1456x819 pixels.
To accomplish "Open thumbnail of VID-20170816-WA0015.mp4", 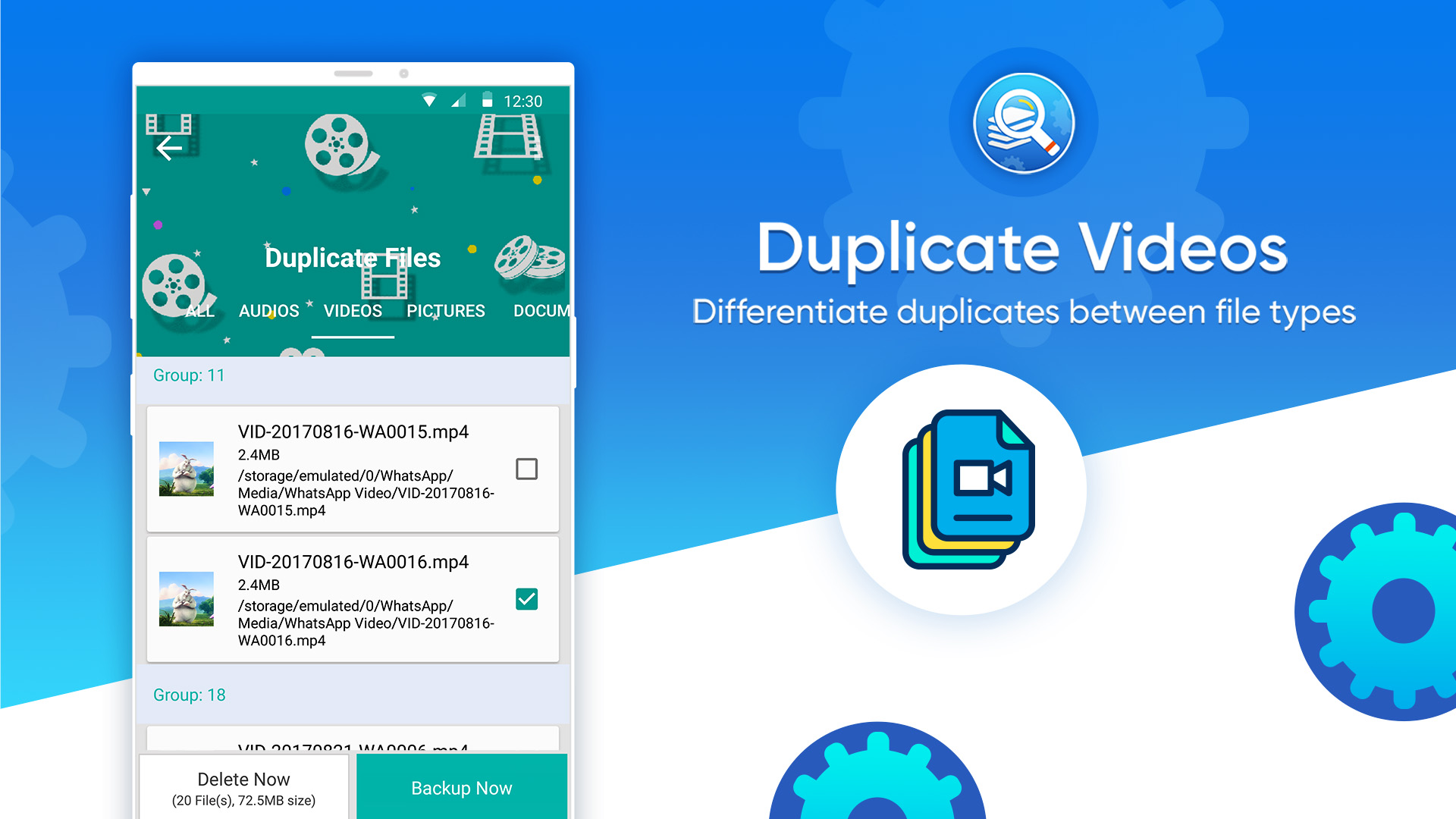I will point(187,469).
